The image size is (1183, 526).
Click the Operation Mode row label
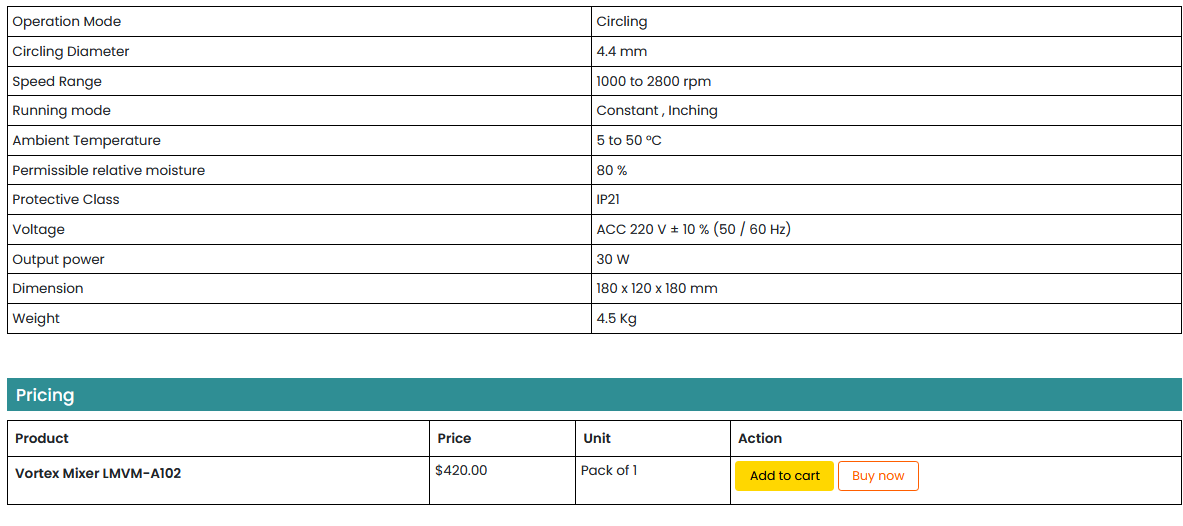[x=67, y=22]
